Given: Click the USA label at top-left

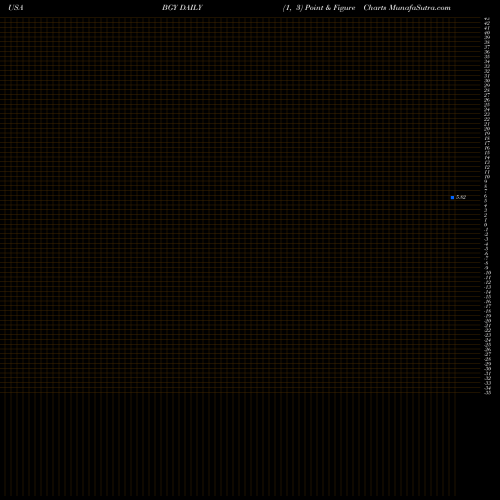Looking at the screenshot, I should tap(16, 8).
